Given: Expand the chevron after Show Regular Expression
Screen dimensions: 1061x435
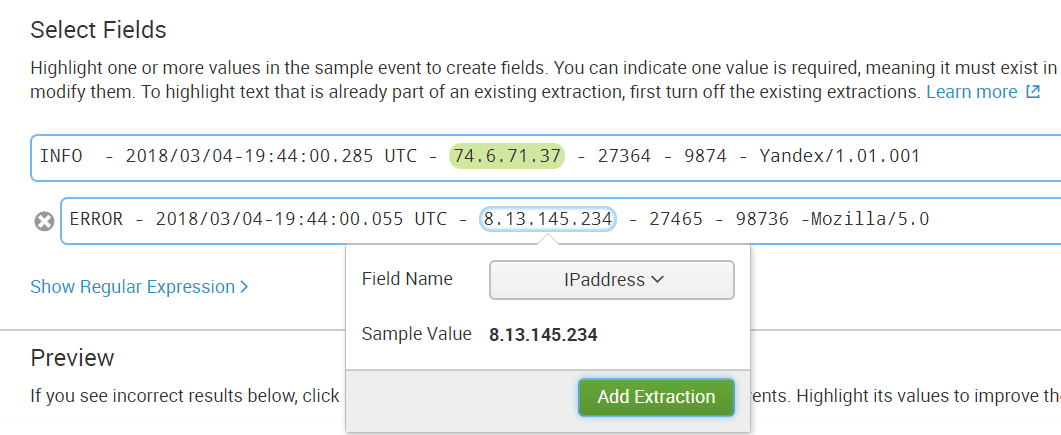Looking at the screenshot, I should tap(244, 287).
